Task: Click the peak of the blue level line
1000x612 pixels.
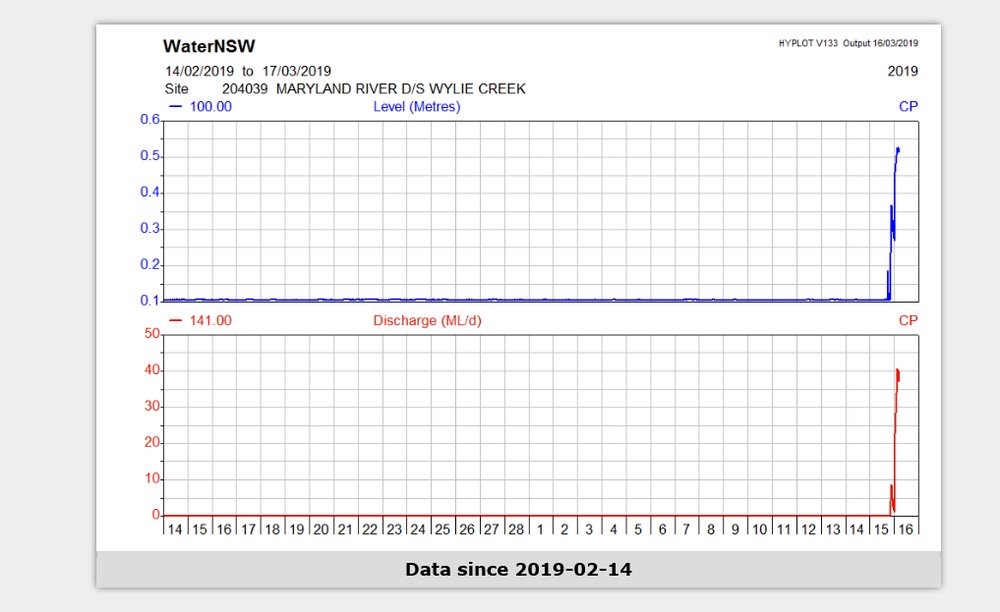Action: click(898, 149)
